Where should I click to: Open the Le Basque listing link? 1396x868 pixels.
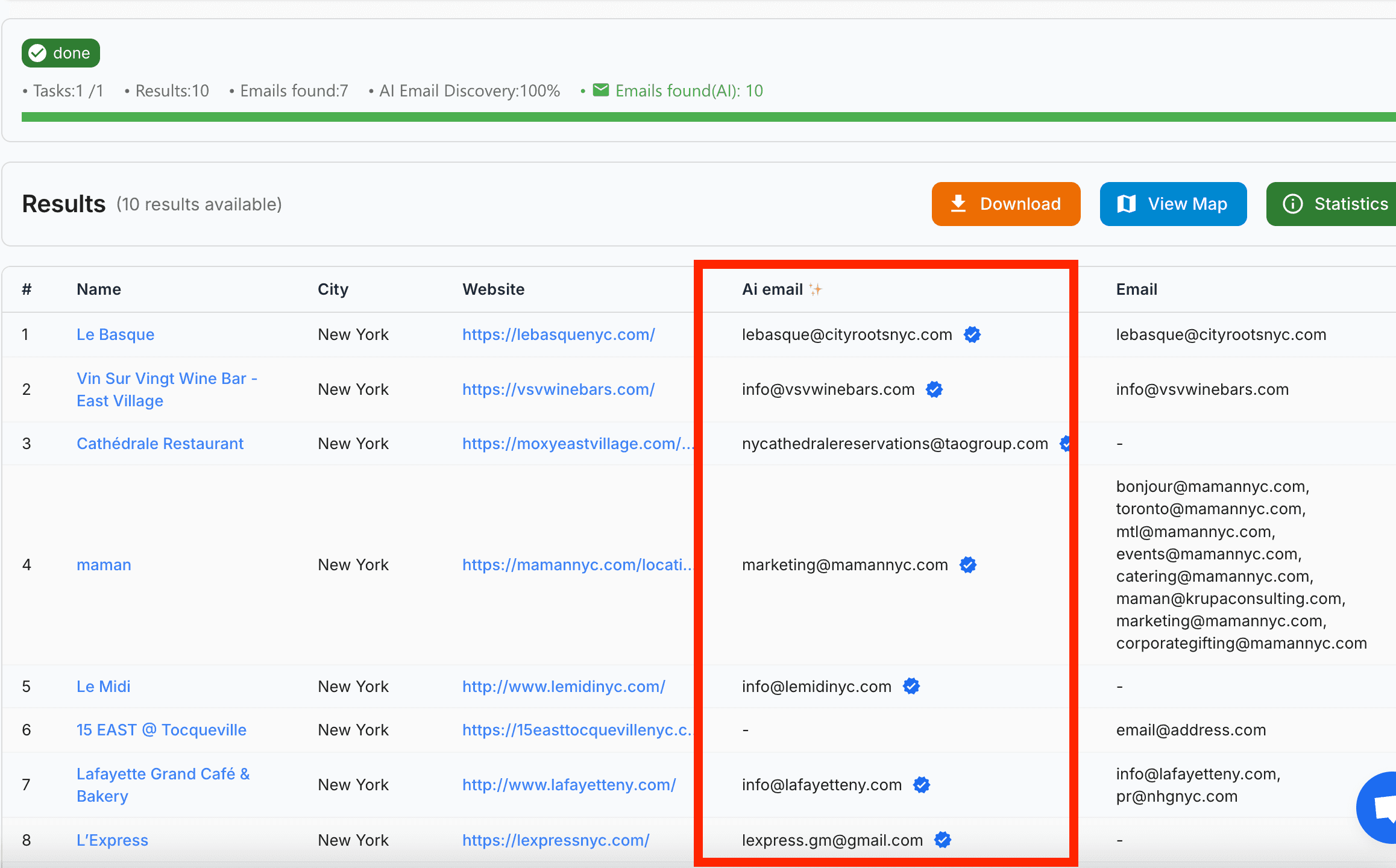(x=115, y=335)
